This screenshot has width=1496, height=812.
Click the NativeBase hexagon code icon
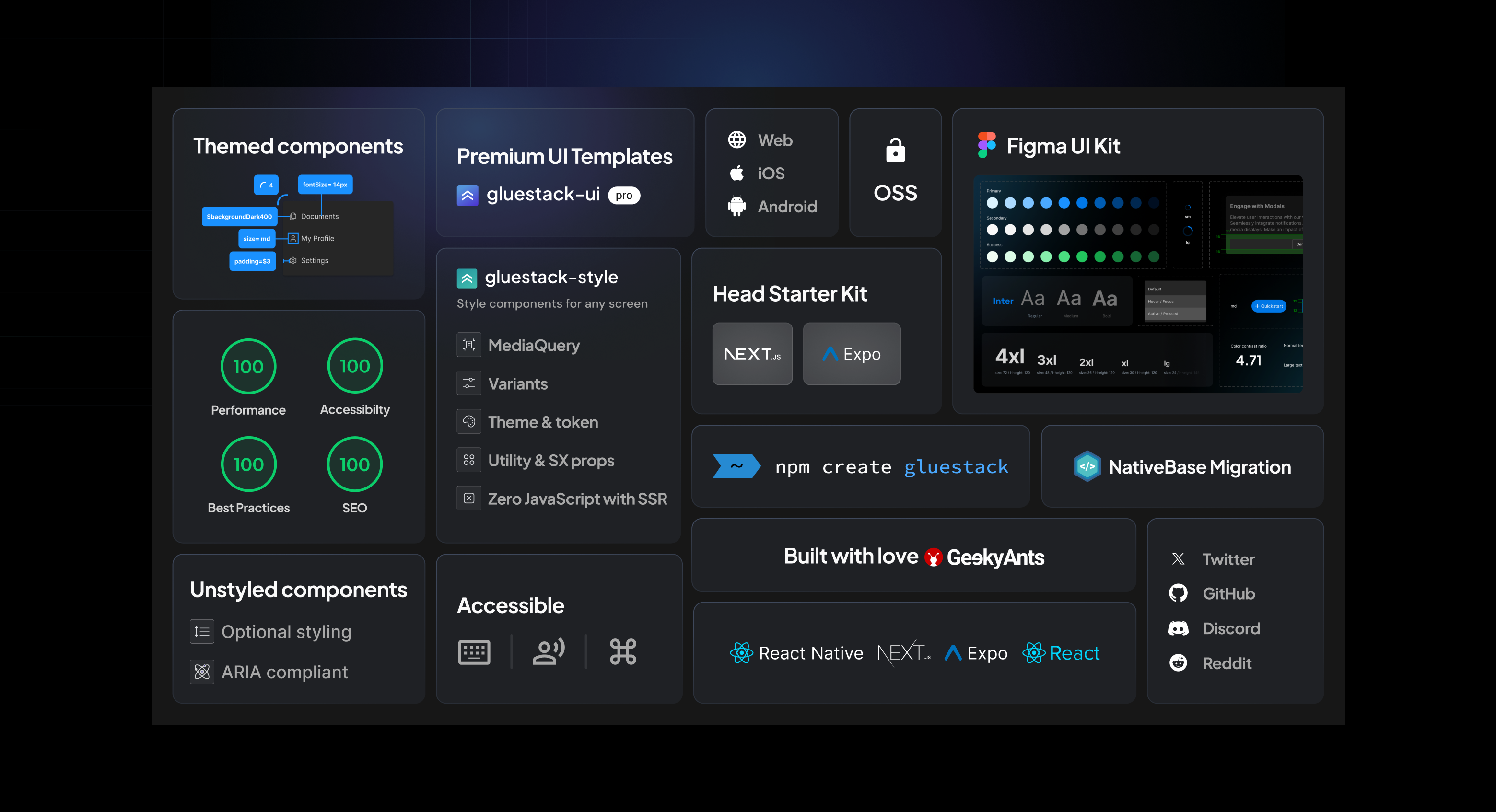pyautogui.click(x=1087, y=466)
